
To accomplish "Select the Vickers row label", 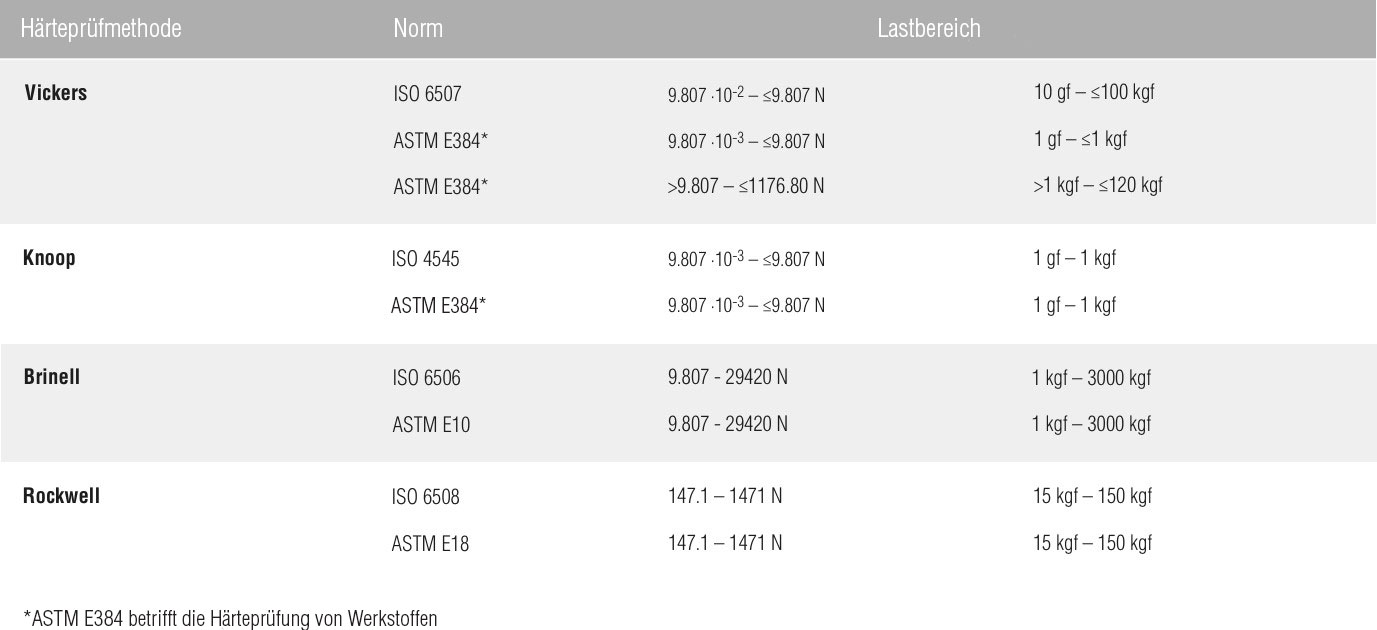I will (x=55, y=93).
